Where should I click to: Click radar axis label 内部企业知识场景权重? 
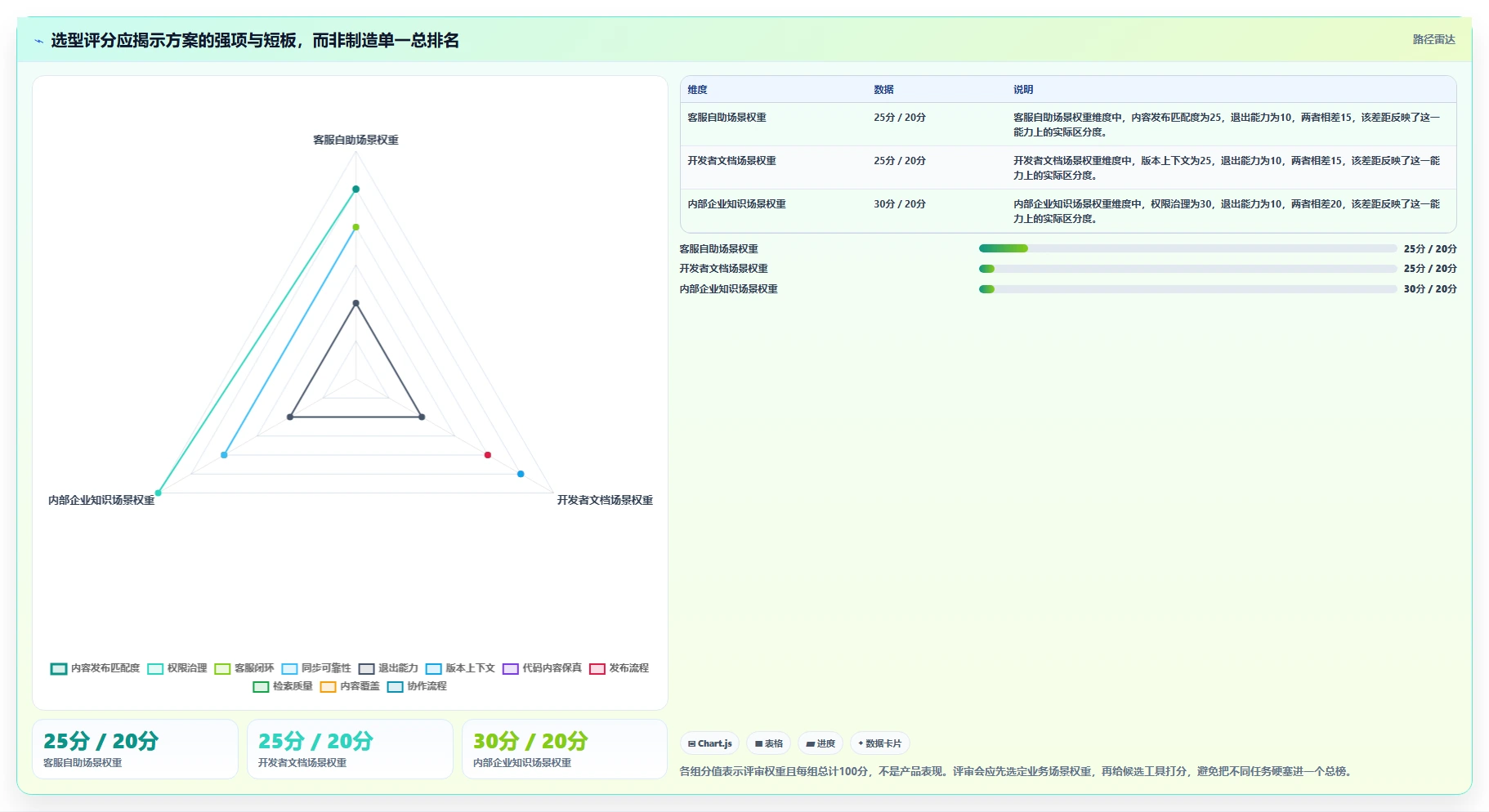[x=101, y=500]
